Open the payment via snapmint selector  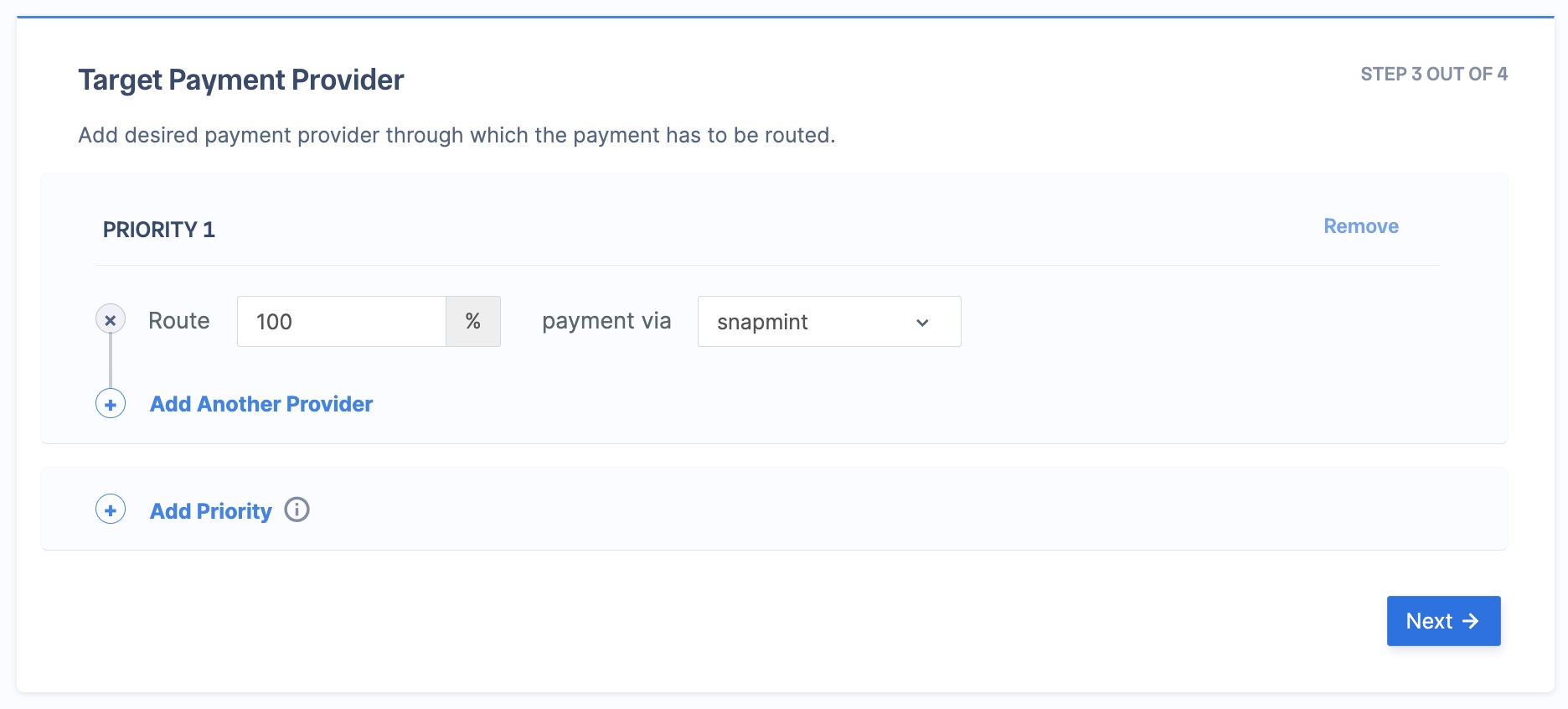click(x=829, y=321)
